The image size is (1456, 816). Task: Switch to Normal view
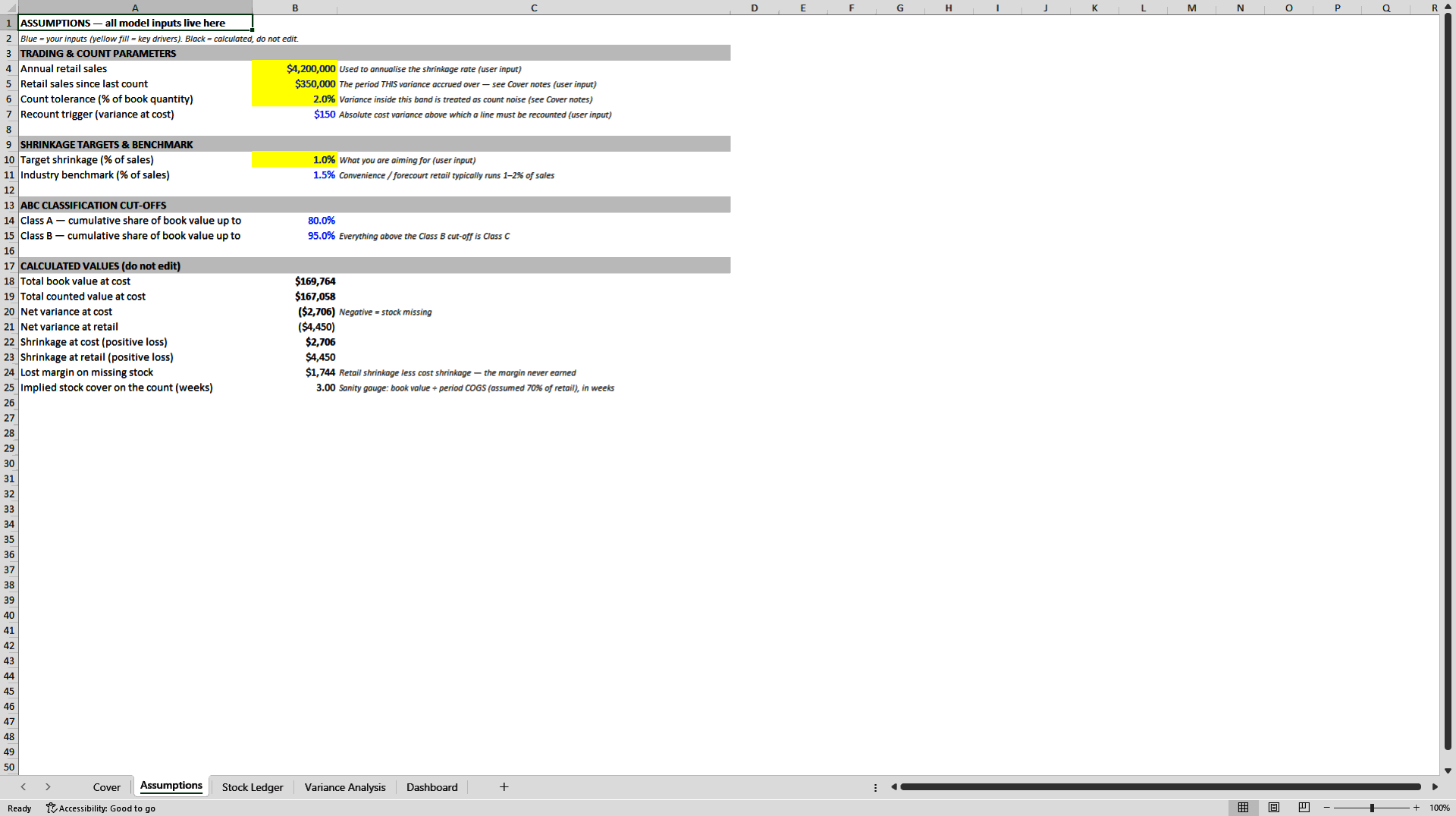(1243, 808)
